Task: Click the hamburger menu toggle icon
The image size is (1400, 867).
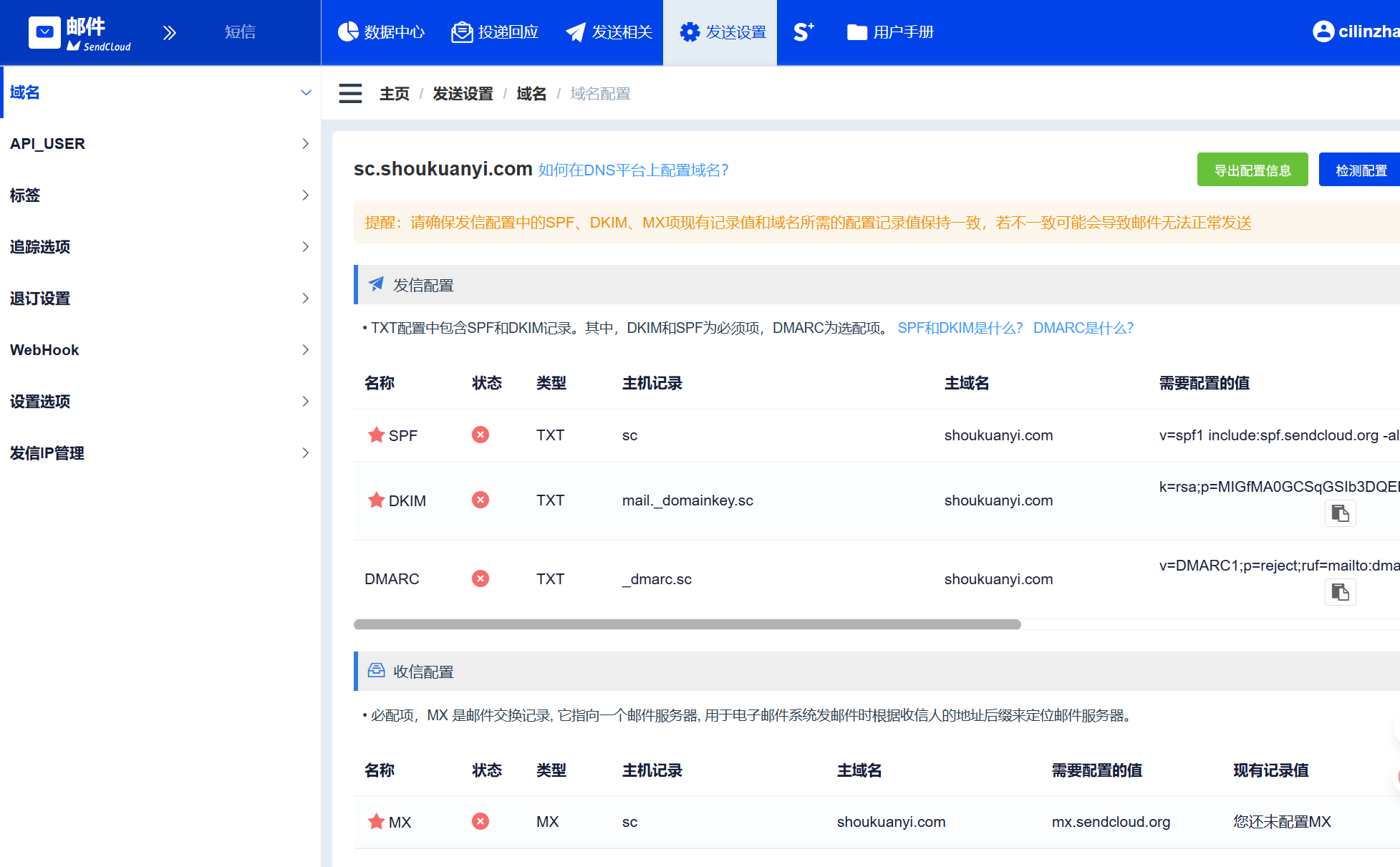Action: 350,94
